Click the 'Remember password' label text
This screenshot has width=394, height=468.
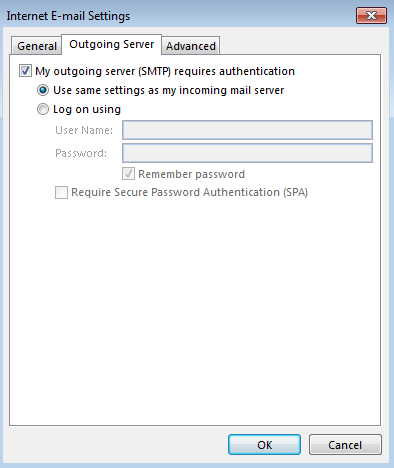pos(191,174)
